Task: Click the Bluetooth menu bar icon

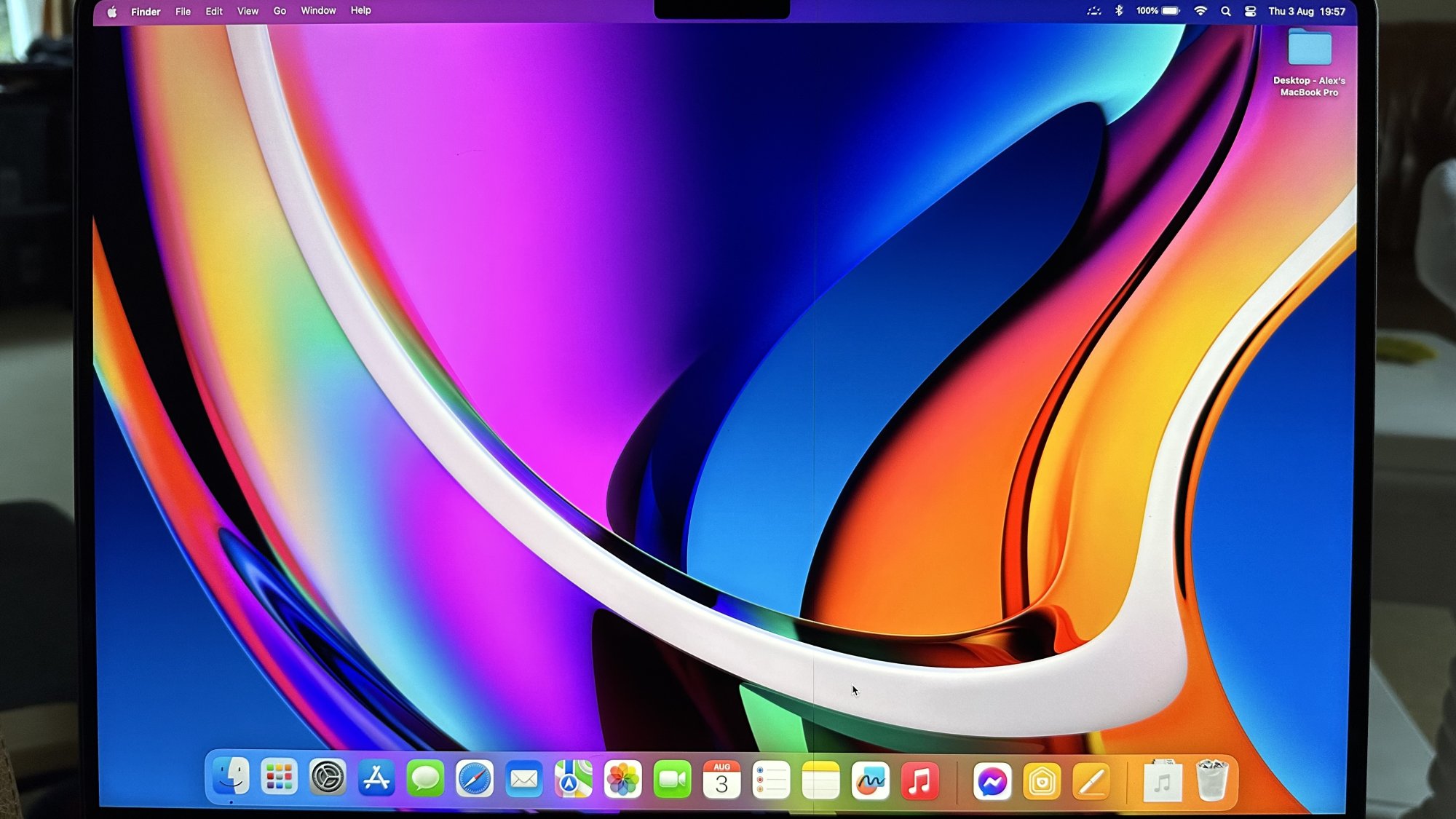Action: [x=1120, y=11]
